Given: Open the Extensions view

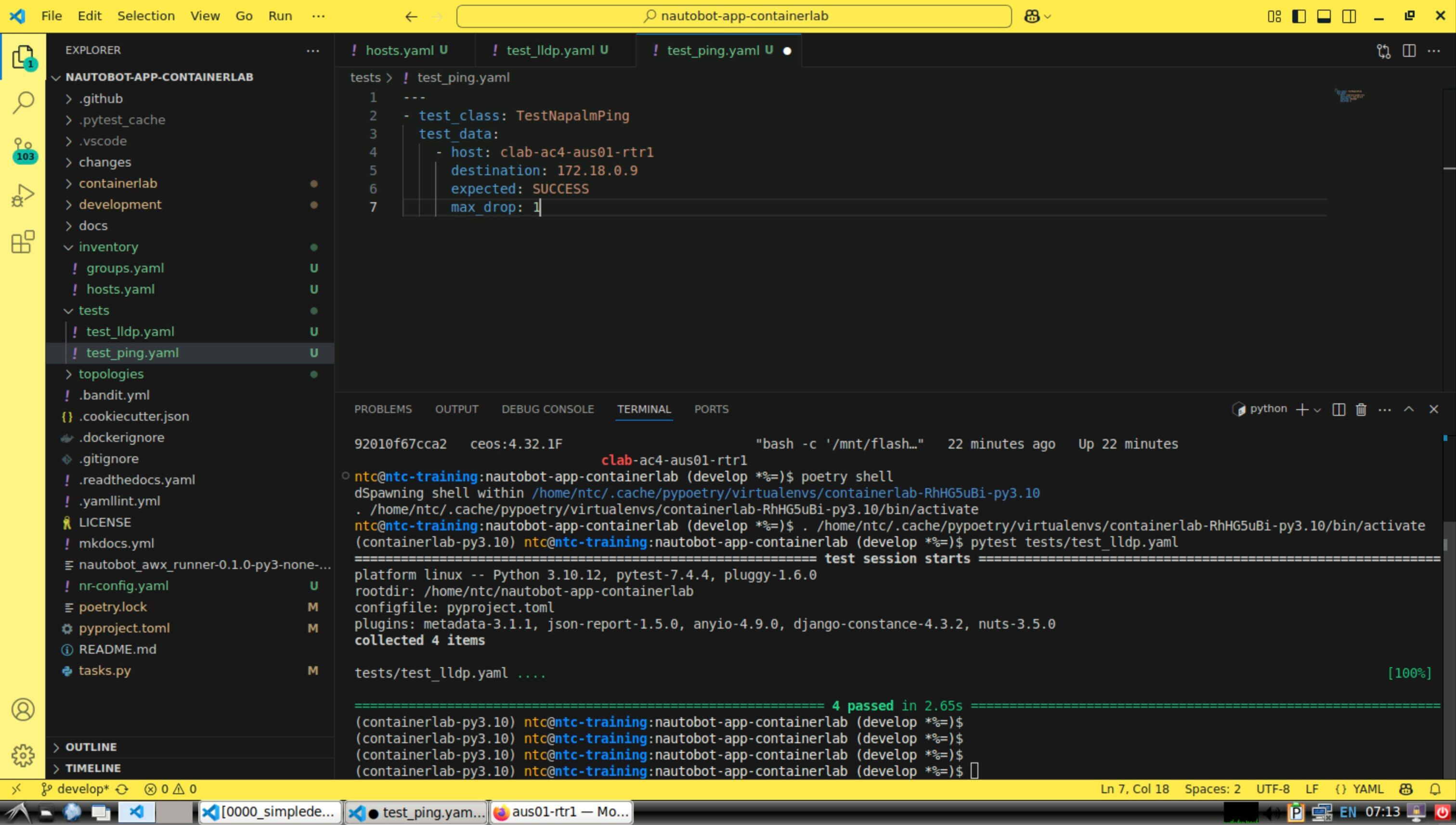Looking at the screenshot, I should tap(23, 242).
